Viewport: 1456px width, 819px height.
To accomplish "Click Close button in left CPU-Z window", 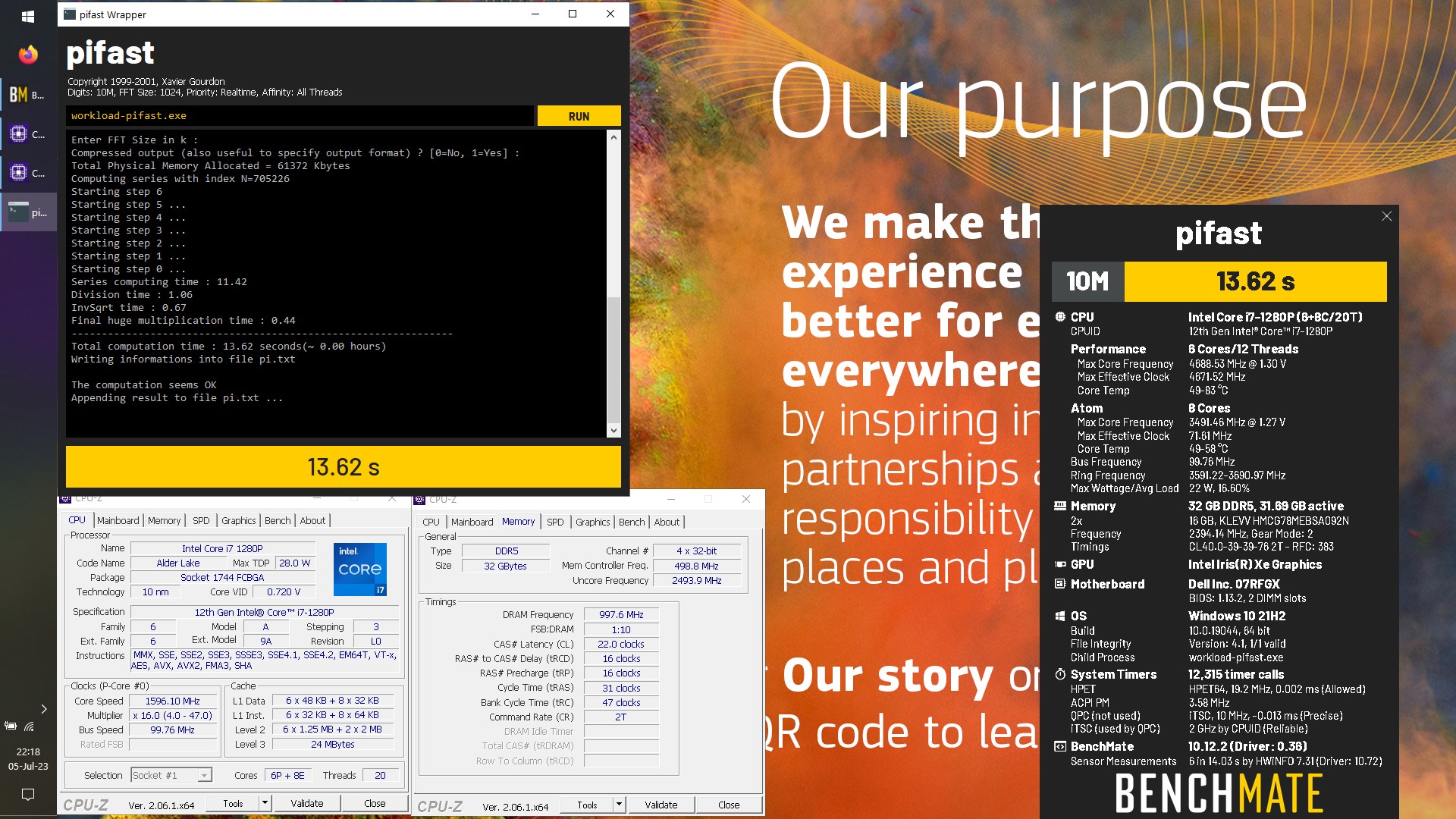I will 375,803.
